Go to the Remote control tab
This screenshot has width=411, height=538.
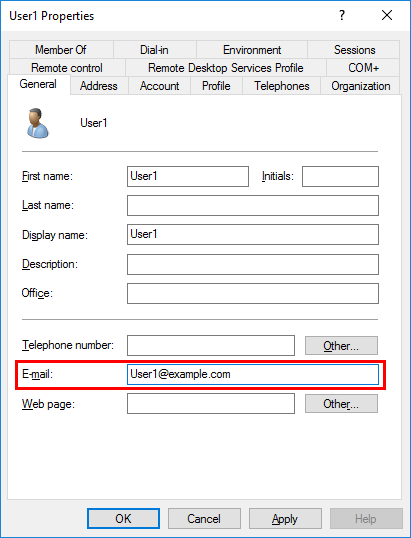67,68
